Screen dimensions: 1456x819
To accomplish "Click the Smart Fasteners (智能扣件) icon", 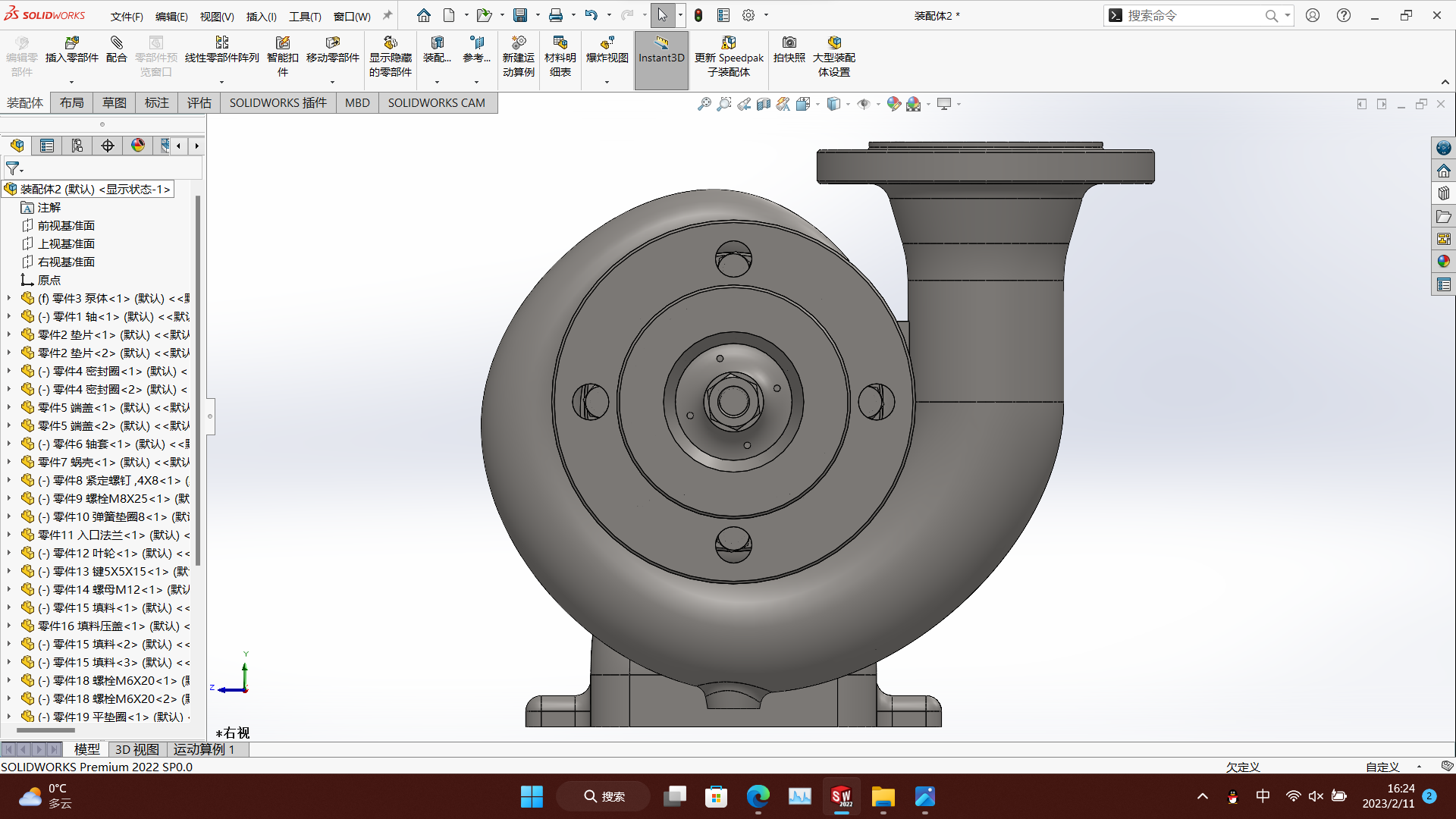I will point(283,43).
